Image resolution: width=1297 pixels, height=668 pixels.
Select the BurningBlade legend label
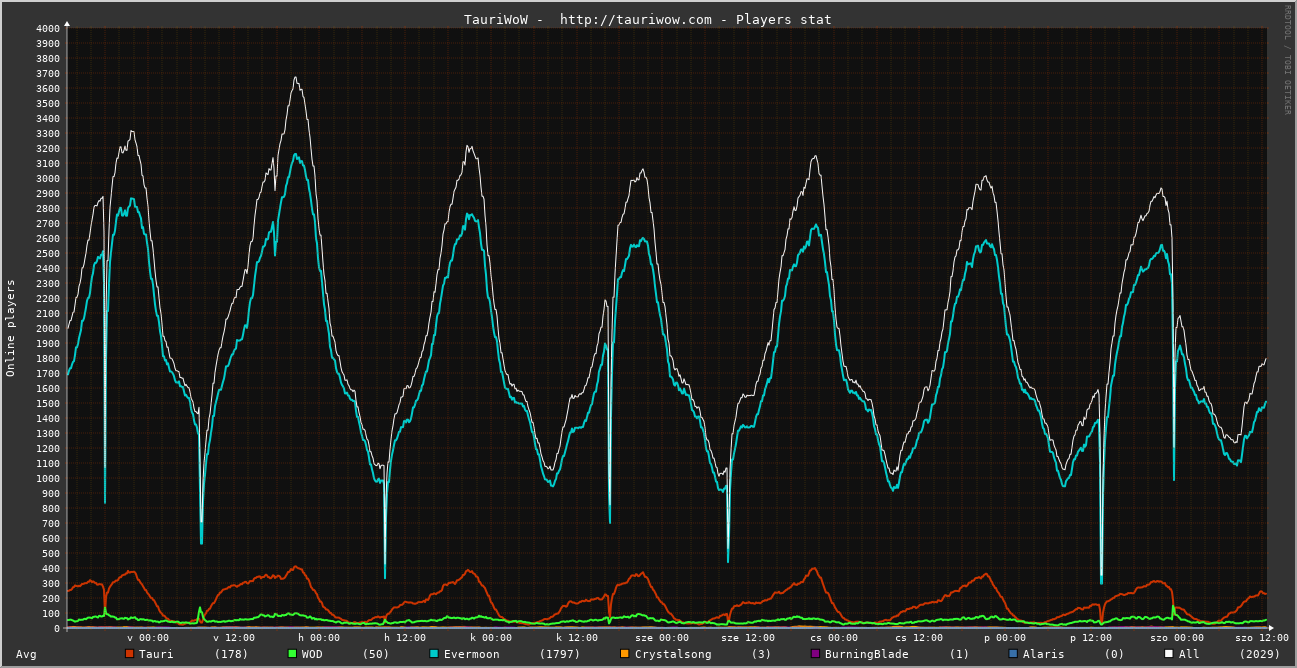coord(867,655)
